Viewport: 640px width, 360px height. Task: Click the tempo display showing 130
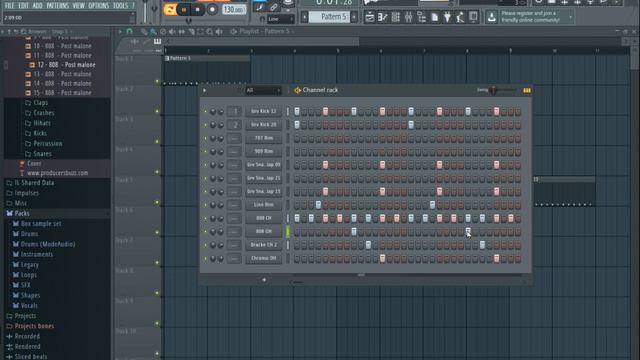pos(234,9)
